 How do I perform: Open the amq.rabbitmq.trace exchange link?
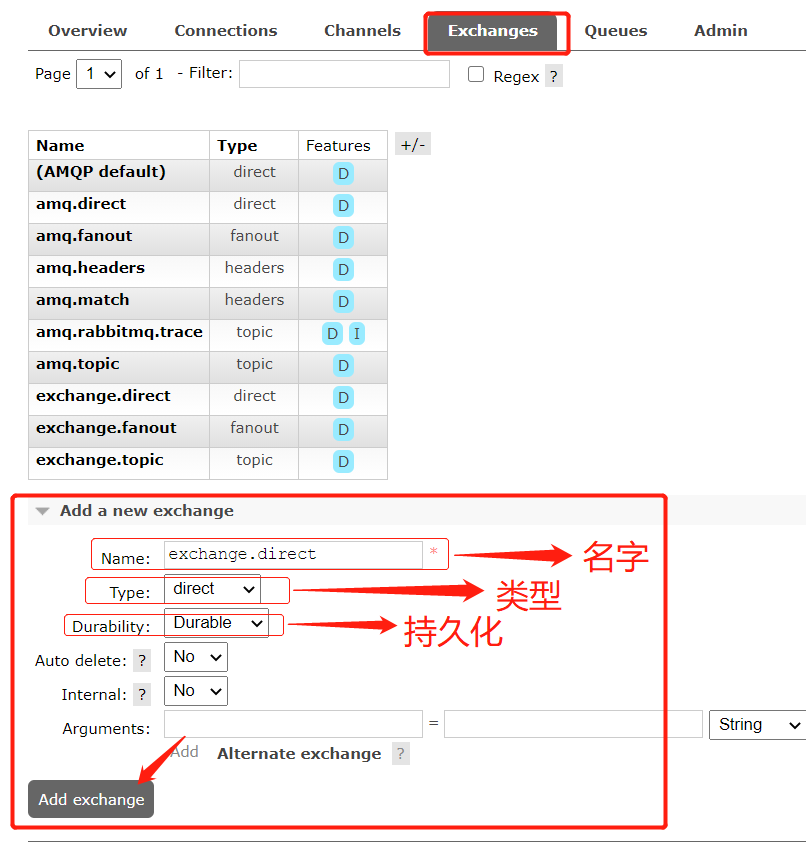(x=120, y=332)
